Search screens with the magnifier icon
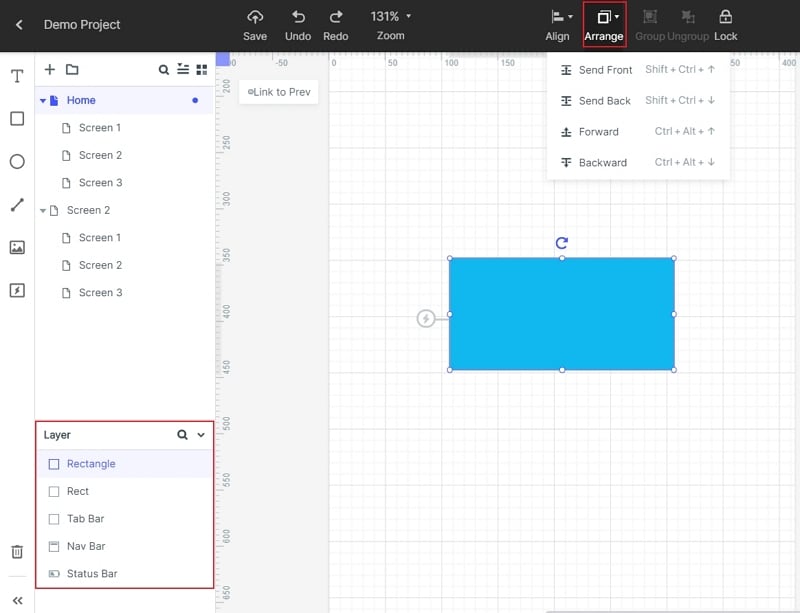The image size is (800, 613). [163, 69]
